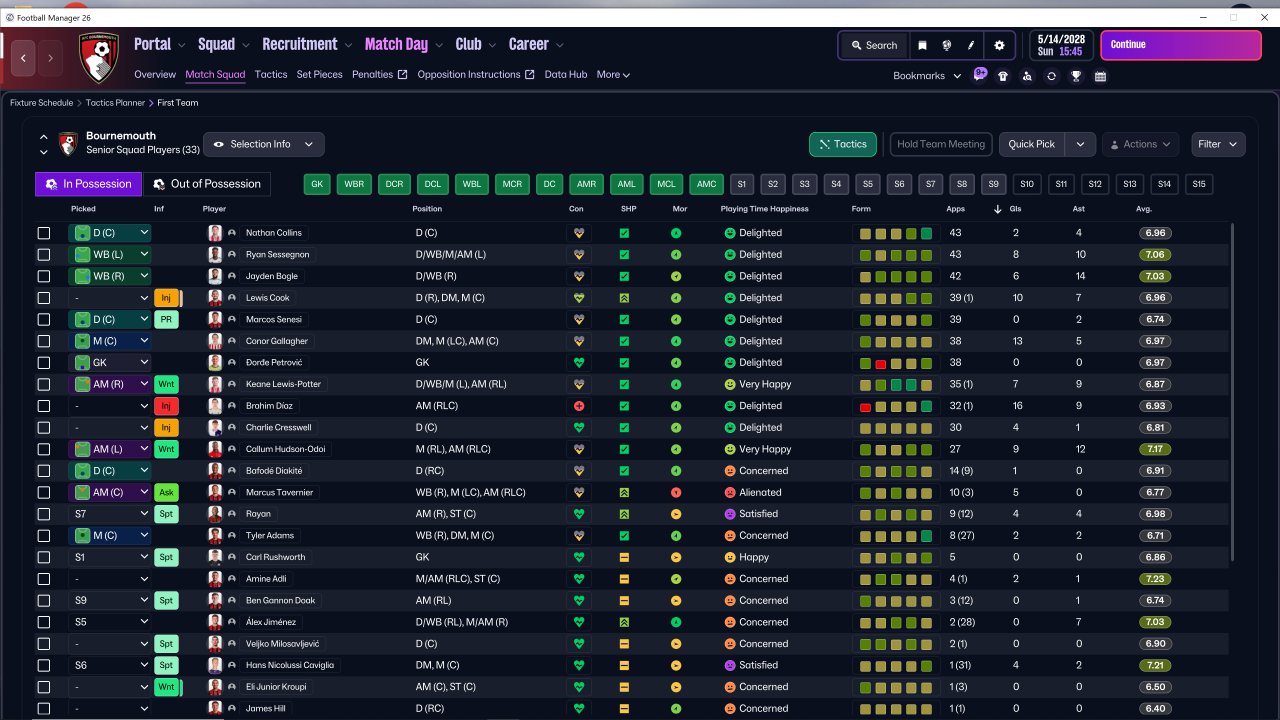Go forward with the right arrow navigation button
Screen dimensions: 1280x720
tap(50, 58)
